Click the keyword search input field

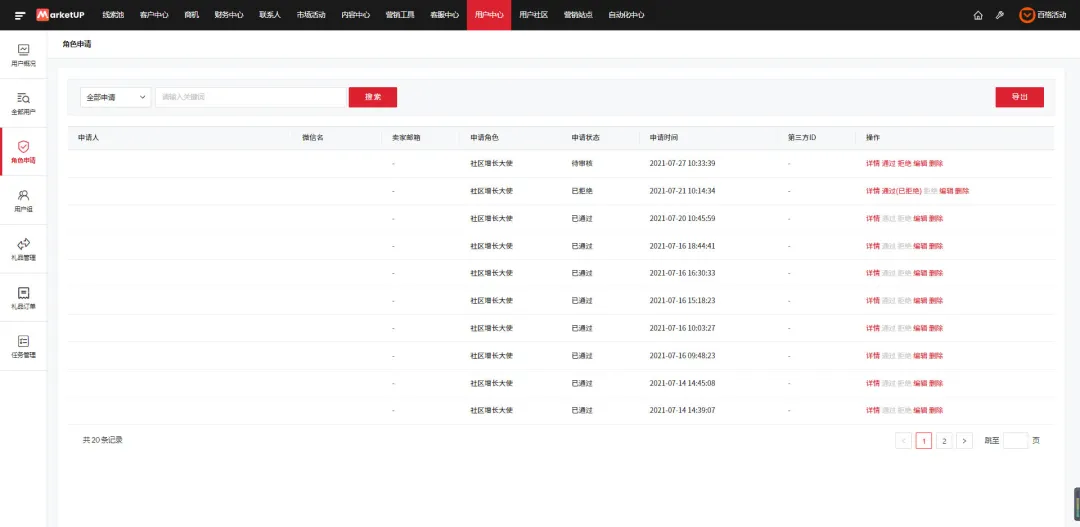pyautogui.click(x=251, y=97)
